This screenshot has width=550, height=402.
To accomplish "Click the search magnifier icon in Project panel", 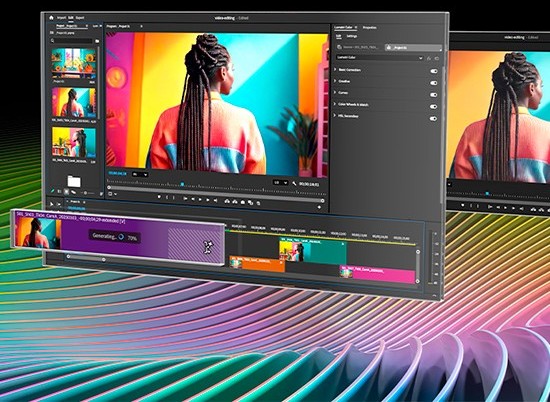I will [53, 41].
